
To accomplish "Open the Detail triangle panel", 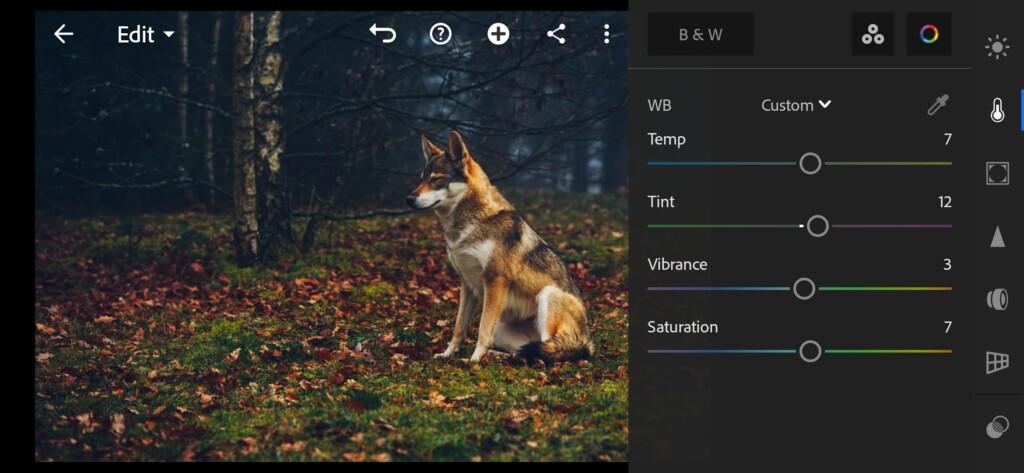I will pyautogui.click(x=997, y=236).
